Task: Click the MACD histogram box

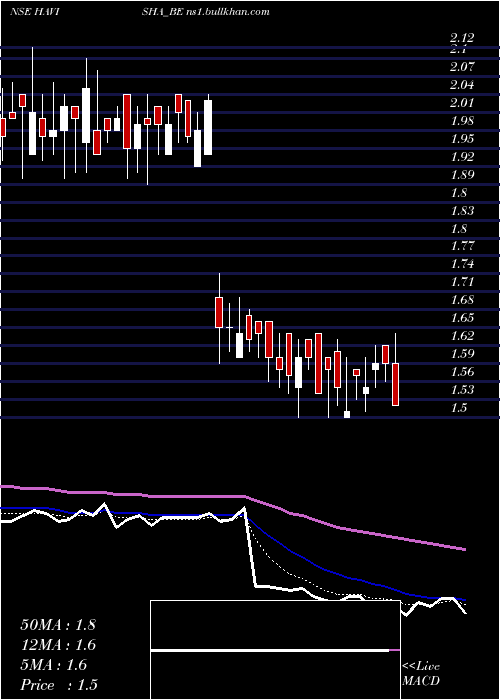Action: [275, 650]
